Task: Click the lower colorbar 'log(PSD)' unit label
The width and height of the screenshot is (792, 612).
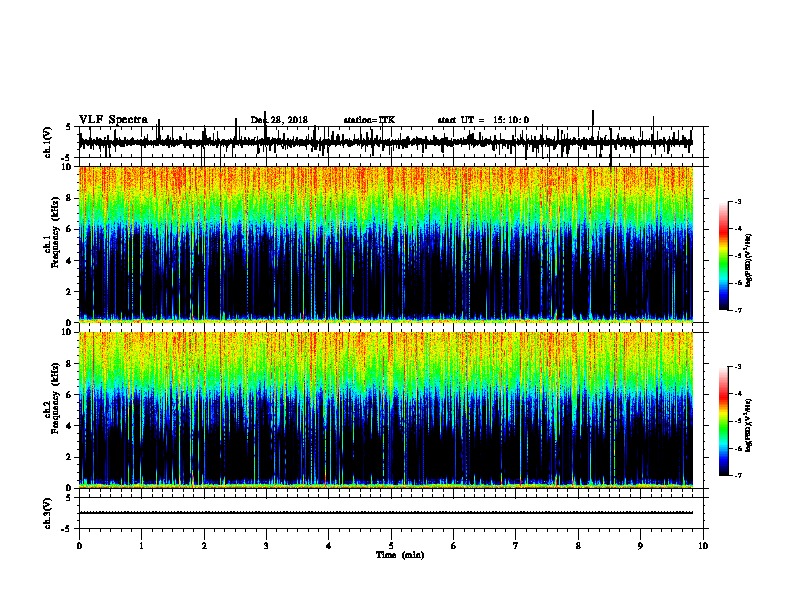Action: [749, 425]
